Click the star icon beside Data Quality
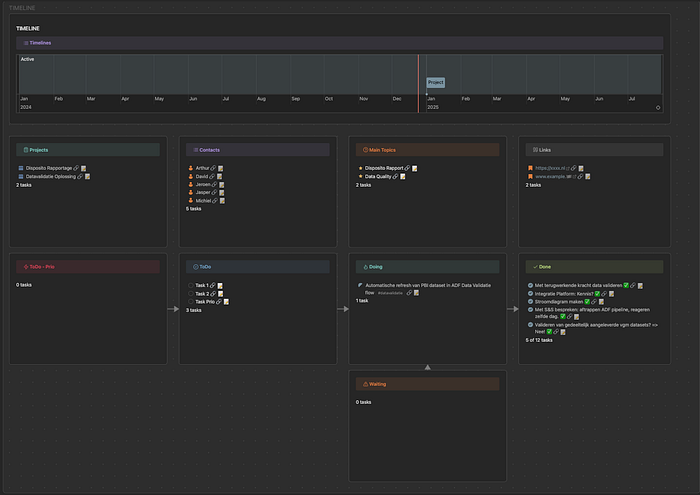Screen dimensions: 700x495 coord(361,176)
